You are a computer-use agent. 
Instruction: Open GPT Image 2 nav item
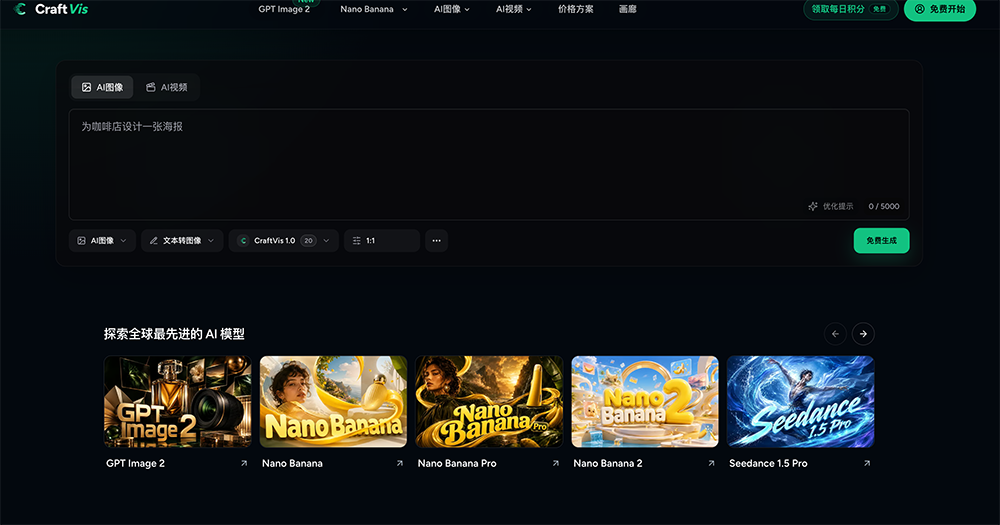point(284,9)
